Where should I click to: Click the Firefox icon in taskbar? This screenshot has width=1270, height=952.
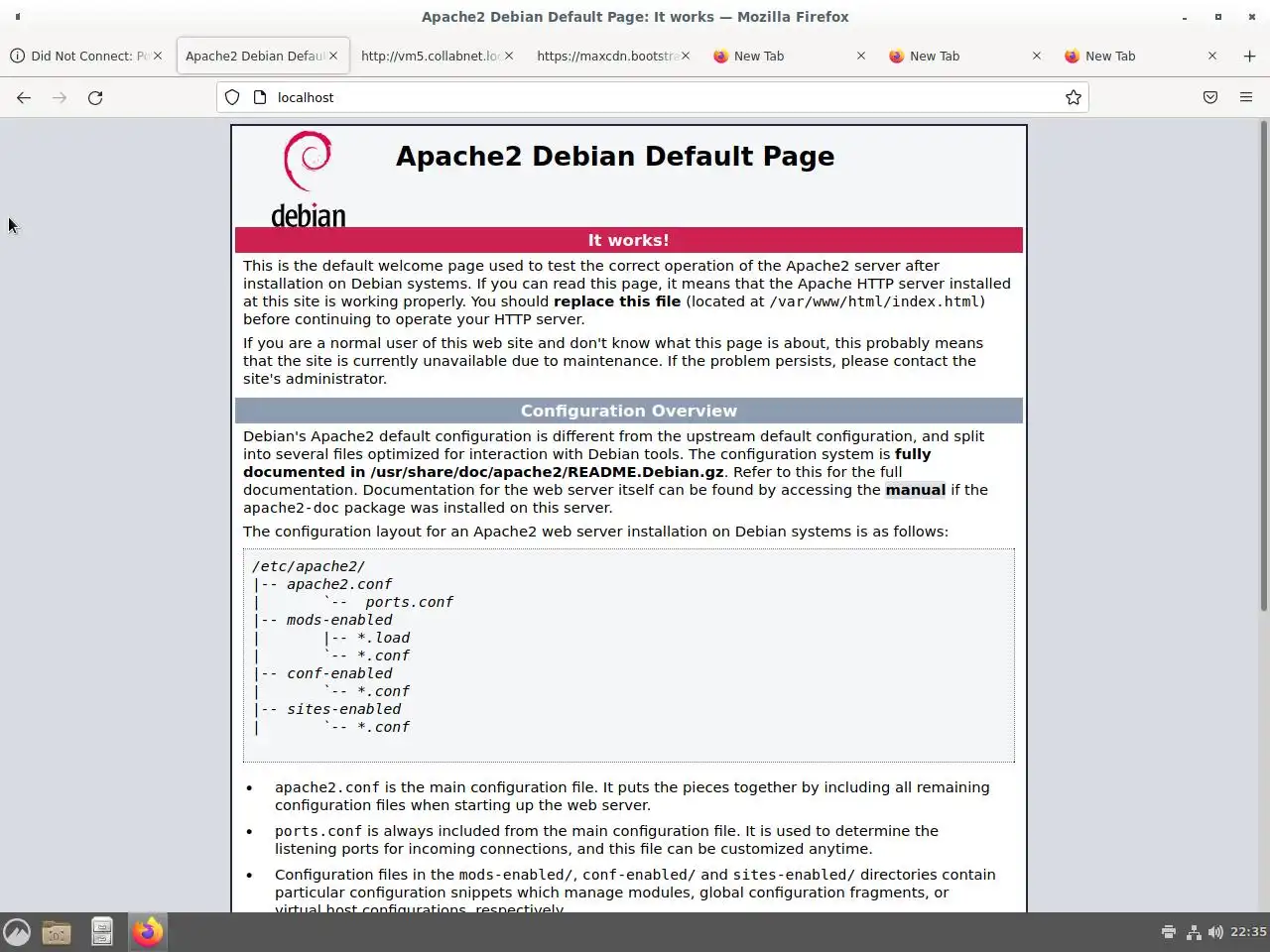coord(148,932)
